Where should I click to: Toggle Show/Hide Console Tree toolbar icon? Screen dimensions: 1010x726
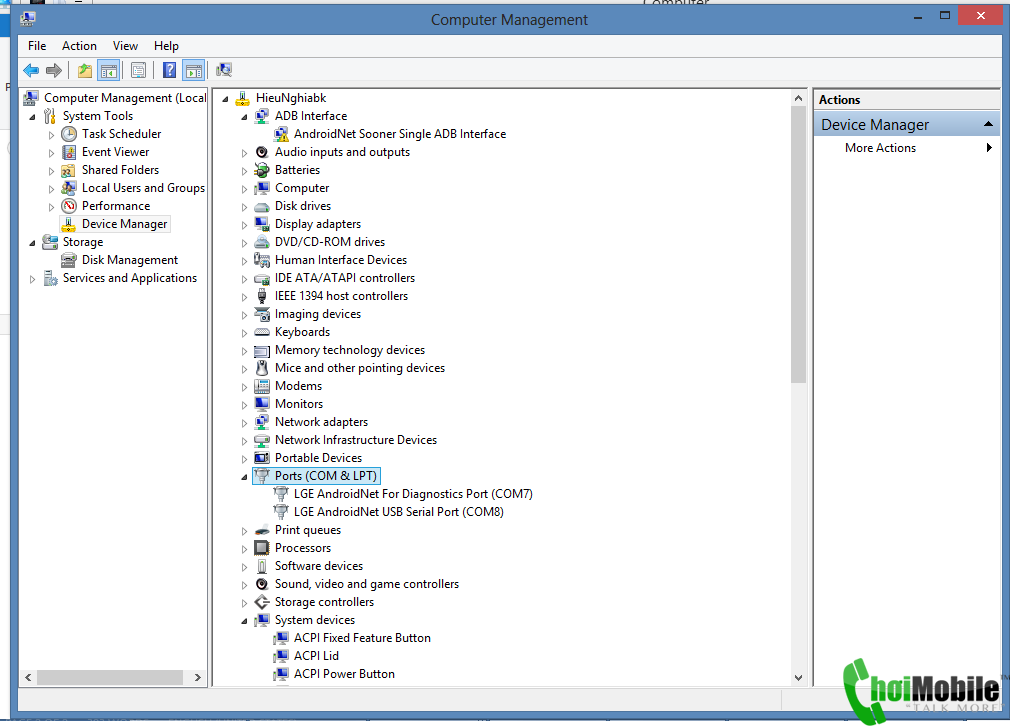[x=108, y=70]
